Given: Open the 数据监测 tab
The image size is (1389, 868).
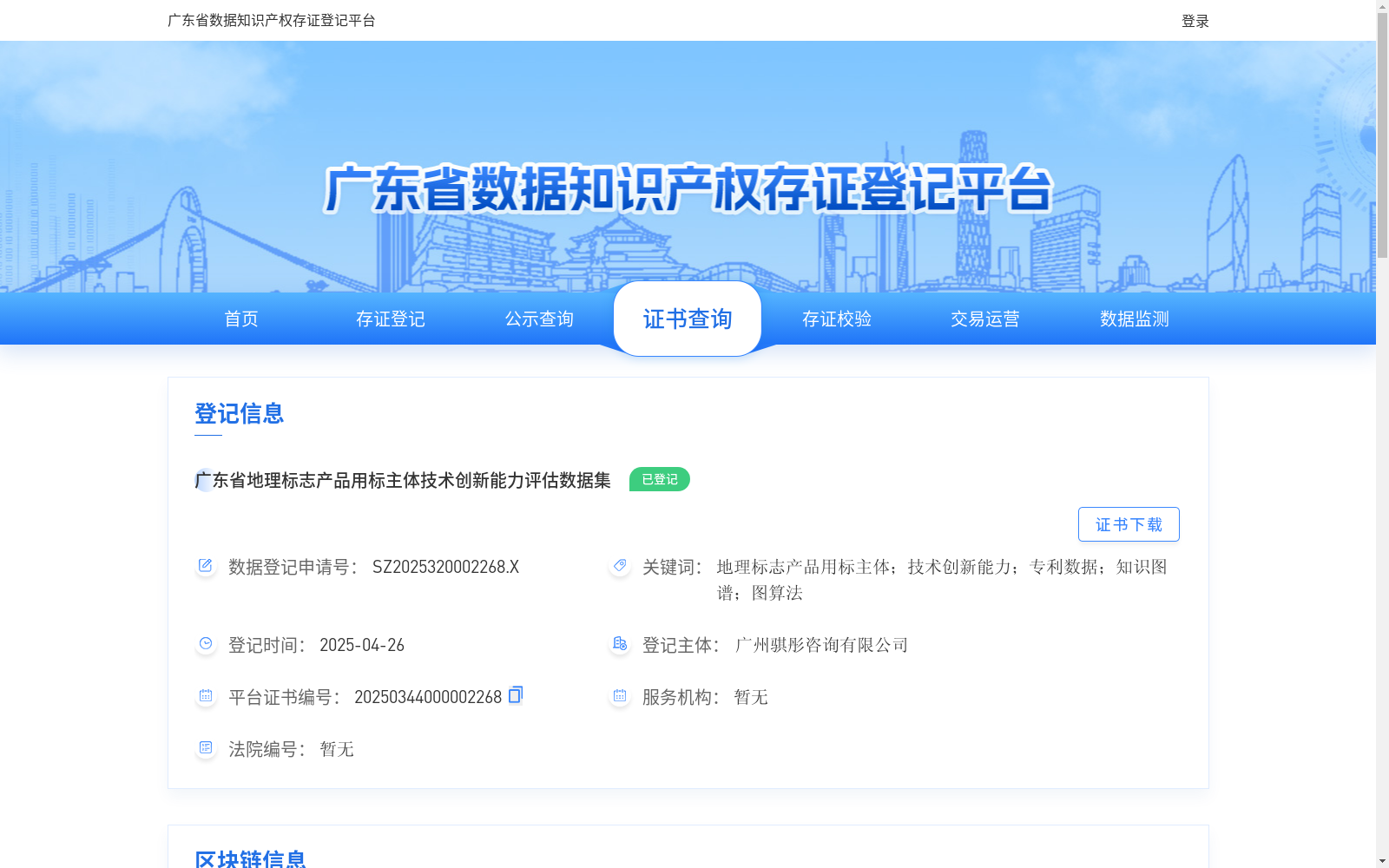Looking at the screenshot, I should click(x=1133, y=319).
